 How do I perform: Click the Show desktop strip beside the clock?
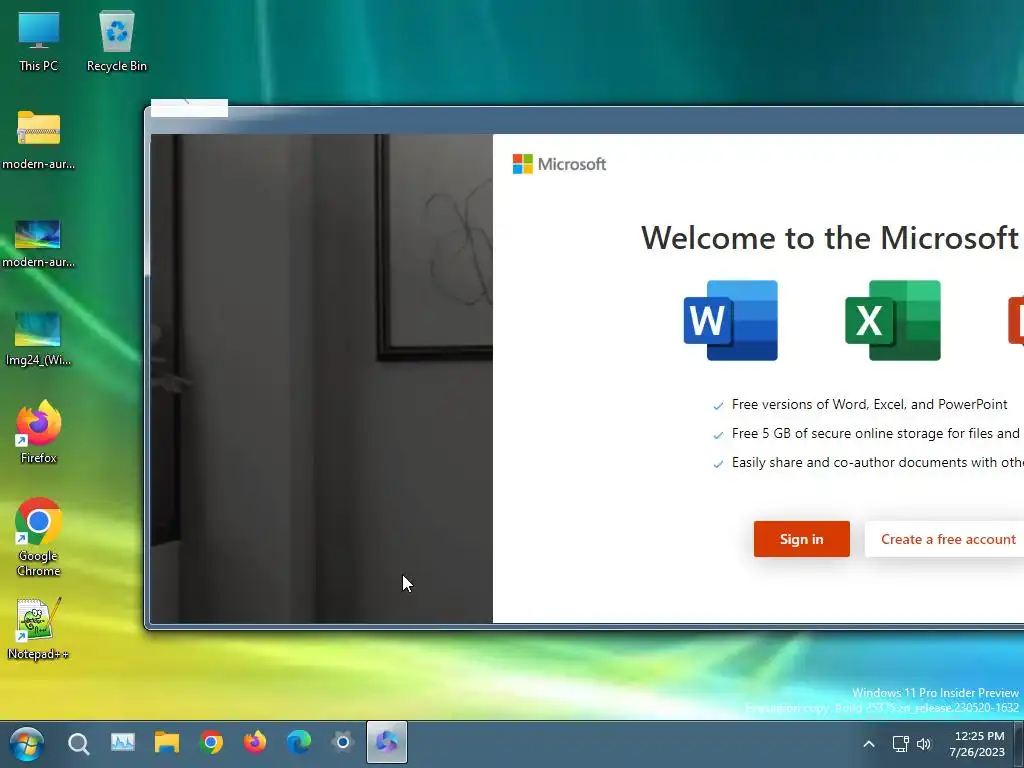click(x=1019, y=744)
